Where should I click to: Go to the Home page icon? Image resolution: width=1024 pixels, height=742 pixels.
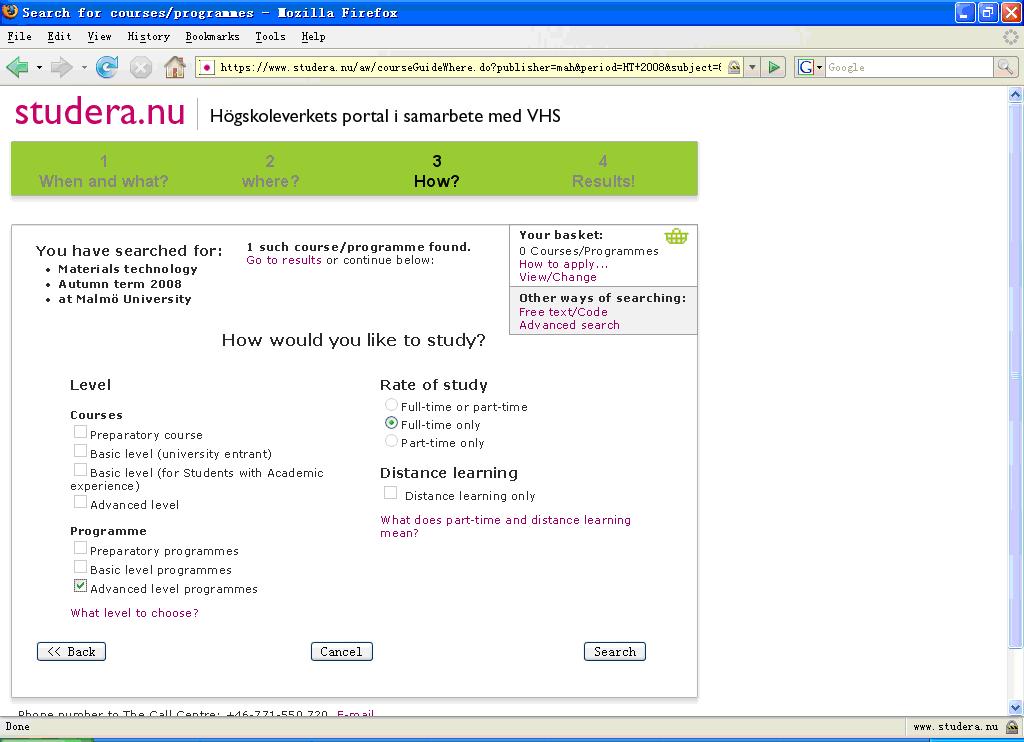pos(174,67)
